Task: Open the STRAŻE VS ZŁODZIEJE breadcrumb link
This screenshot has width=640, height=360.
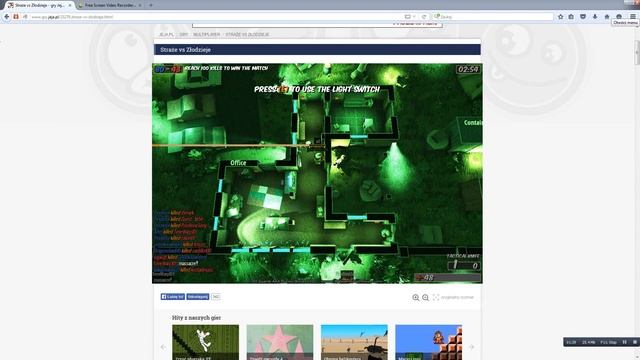Action: click(247, 35)
